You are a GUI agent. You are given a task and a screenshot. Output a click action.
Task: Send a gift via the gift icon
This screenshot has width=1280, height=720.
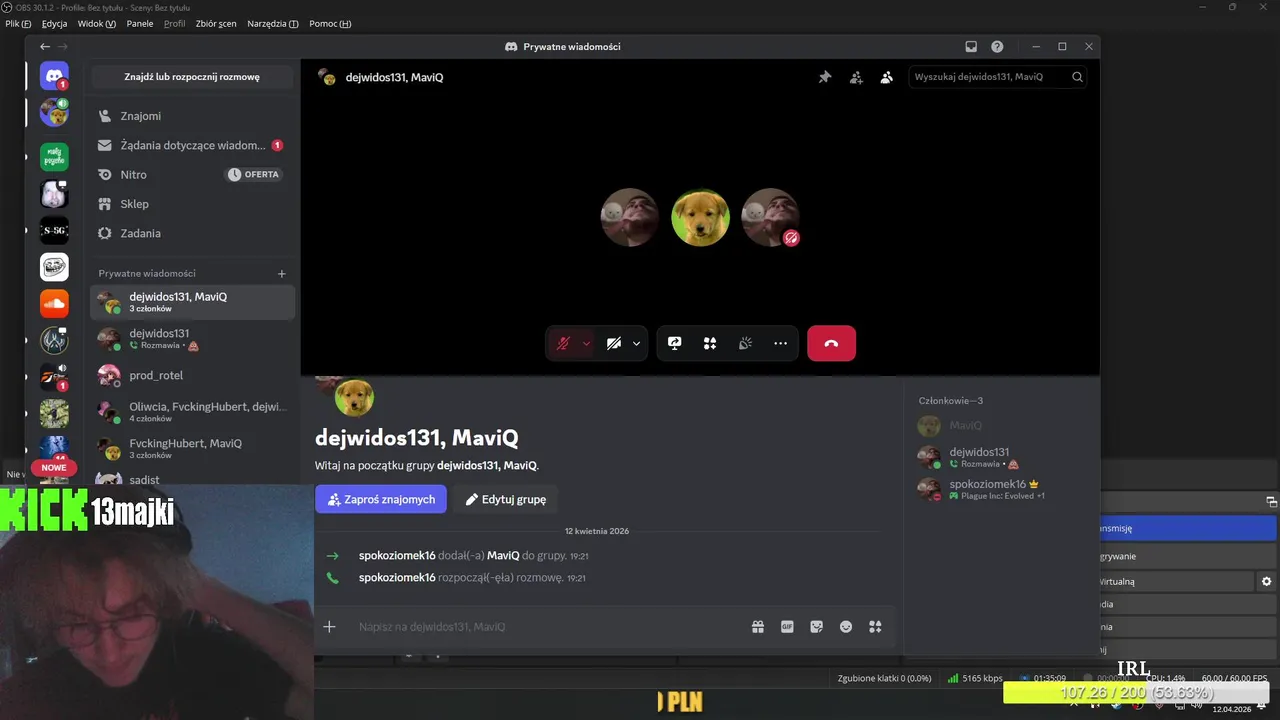(758, 627)
